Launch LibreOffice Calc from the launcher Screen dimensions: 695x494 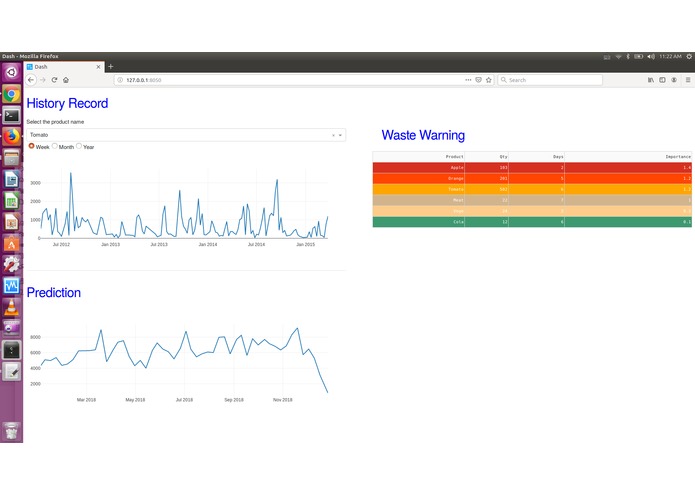pyautogui.click(x=12, y=201)
